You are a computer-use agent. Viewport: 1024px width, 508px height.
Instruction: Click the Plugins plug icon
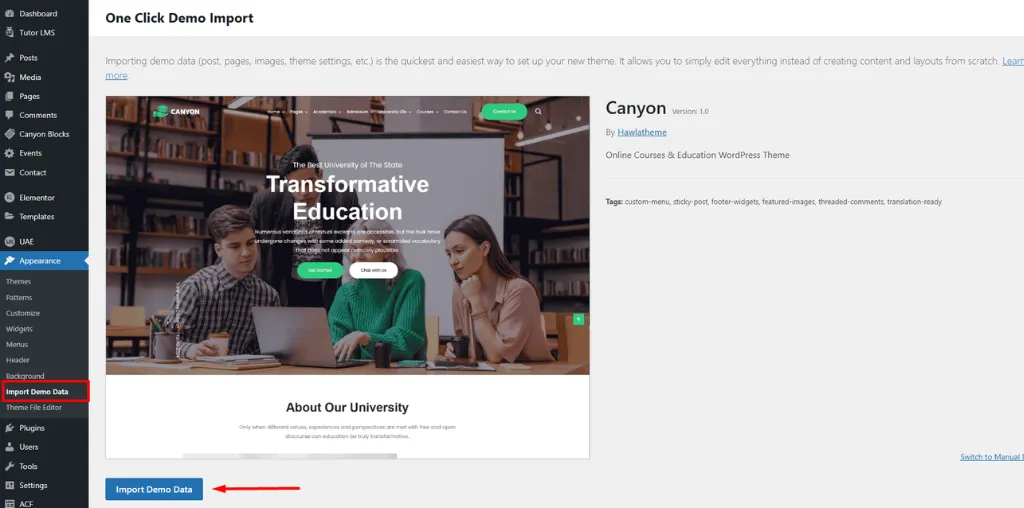tap(9, 428)
